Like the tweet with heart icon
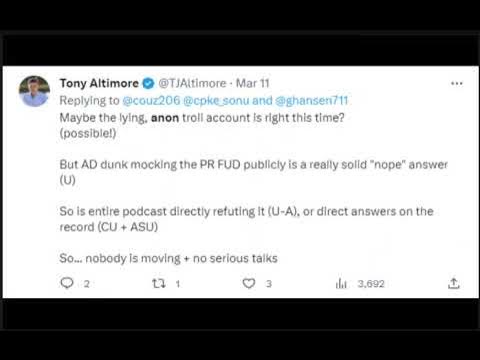The width and height of the screenshot is (480, 360). (x=249, y=283)
